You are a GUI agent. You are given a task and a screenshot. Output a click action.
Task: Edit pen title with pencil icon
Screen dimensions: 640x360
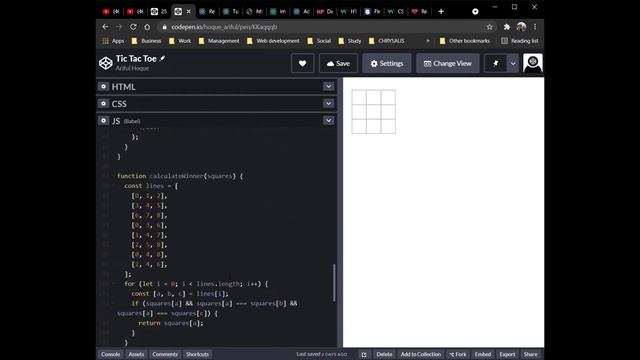pos(162,59)
